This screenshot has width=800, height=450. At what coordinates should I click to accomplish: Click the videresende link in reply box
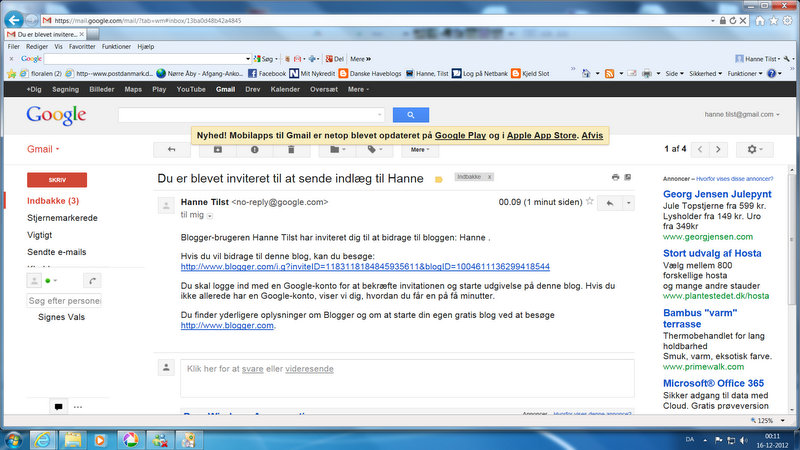[x=309, y=369]
